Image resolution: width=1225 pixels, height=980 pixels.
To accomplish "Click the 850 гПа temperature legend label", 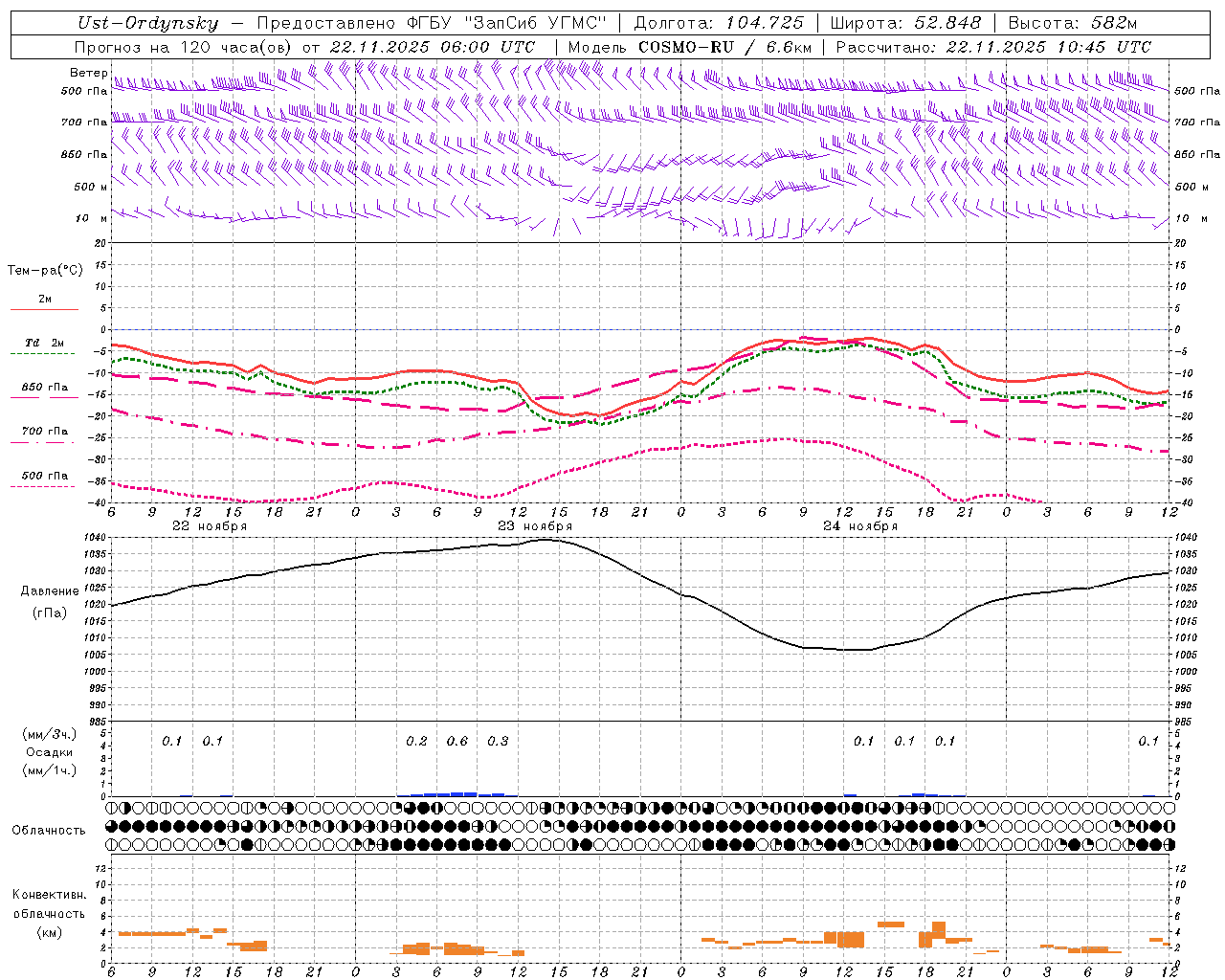I will click(45, 387).
